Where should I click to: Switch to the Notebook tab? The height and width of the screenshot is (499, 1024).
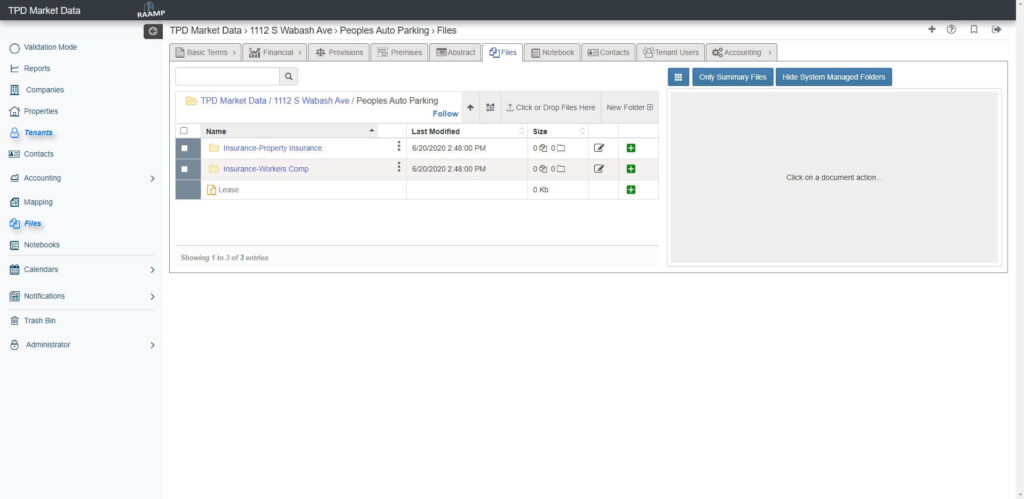(x=552, y=52)
